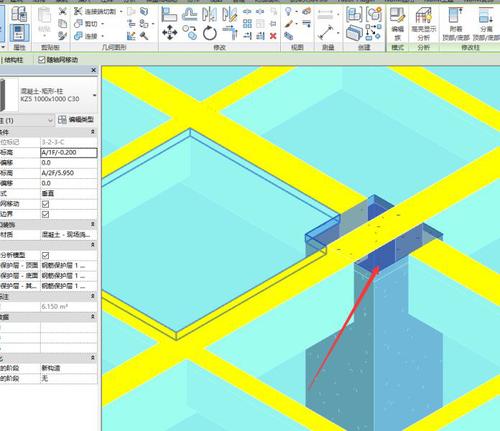This screenshot has width=500, height=431.
Task: Click the volume value 6.150 m³
Action: 69,307
